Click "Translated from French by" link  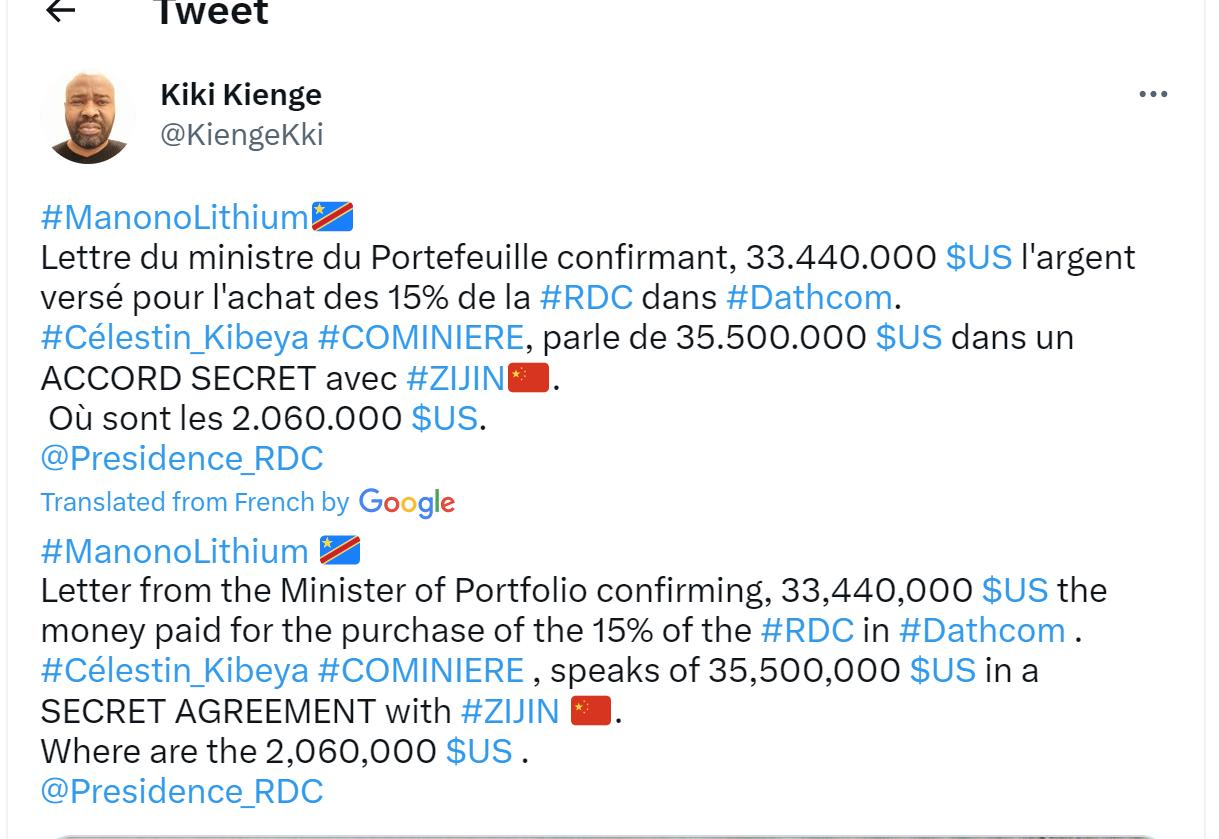tap(195, 502)
